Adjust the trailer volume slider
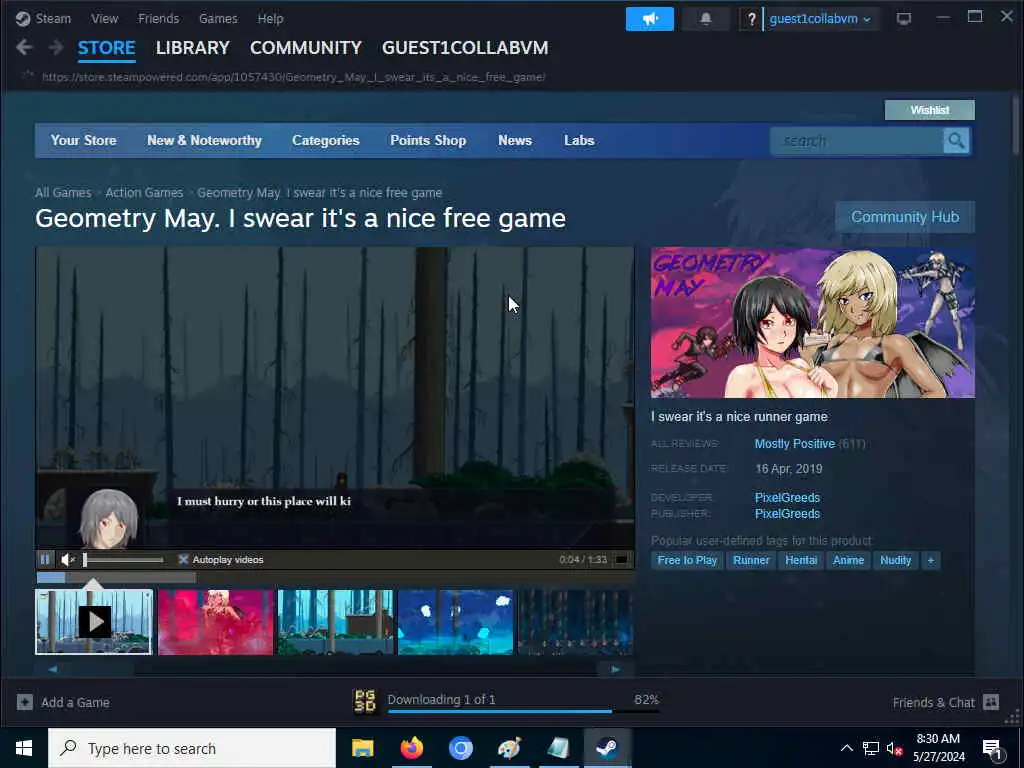The width and height of the screenshot is (1024, 768). [x=123, y=560]
